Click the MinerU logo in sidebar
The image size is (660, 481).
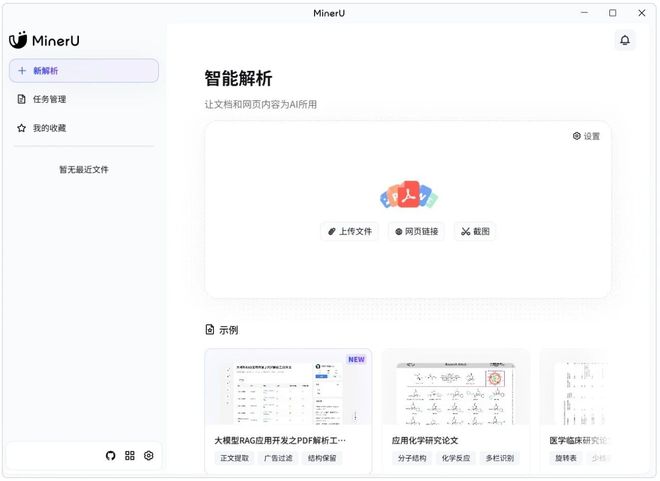tap(44, 40)
